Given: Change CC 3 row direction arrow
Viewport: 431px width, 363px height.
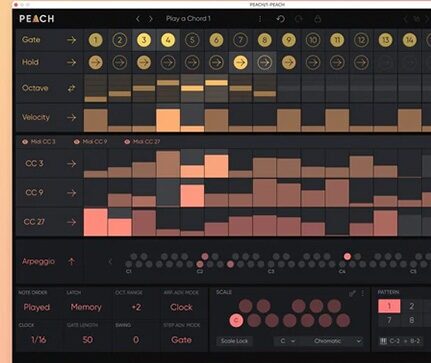Looking at the screenshot, I should pyautogui.click(x=71, y=164).
